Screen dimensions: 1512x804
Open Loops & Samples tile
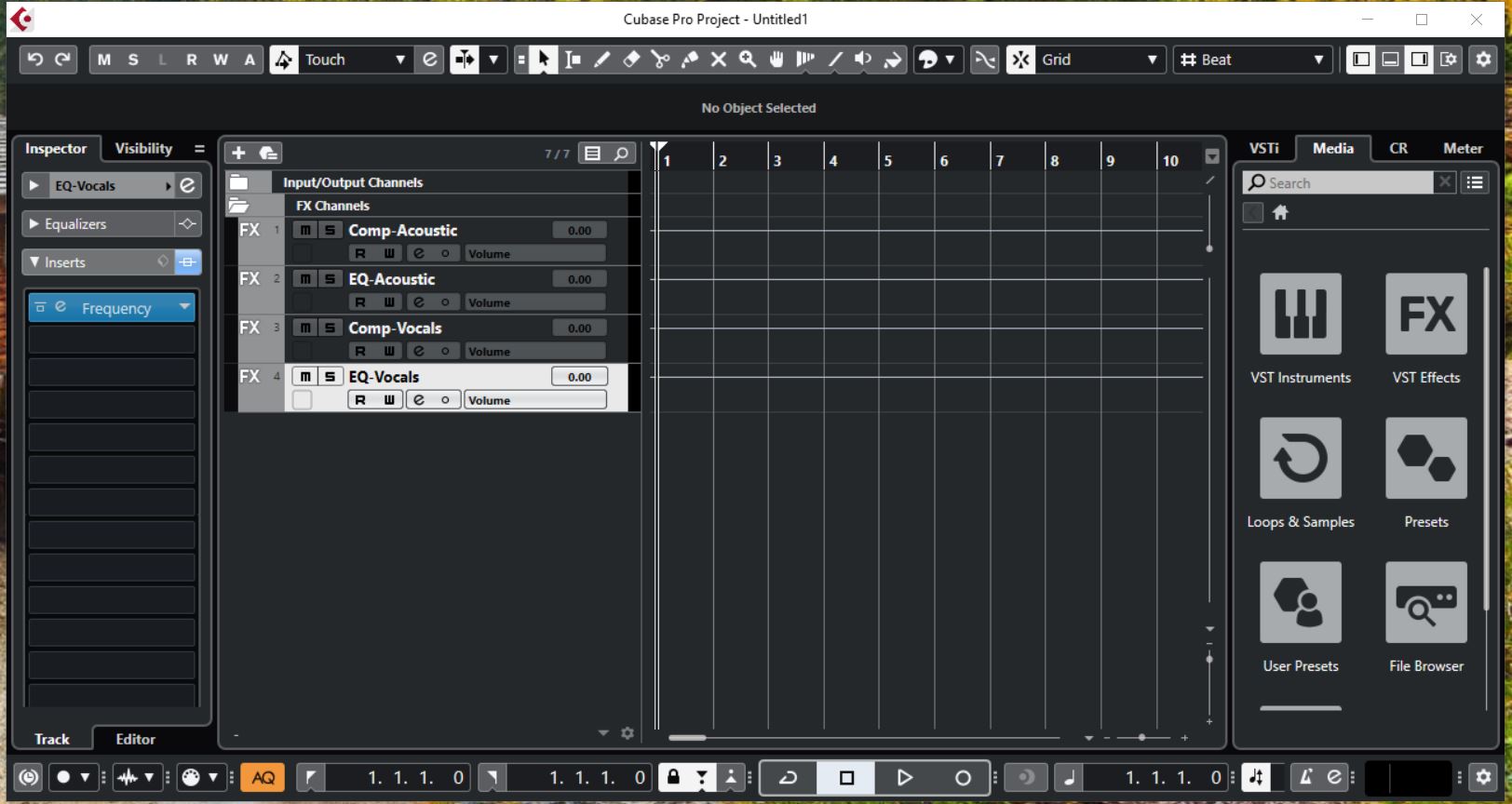point(1301,458)
